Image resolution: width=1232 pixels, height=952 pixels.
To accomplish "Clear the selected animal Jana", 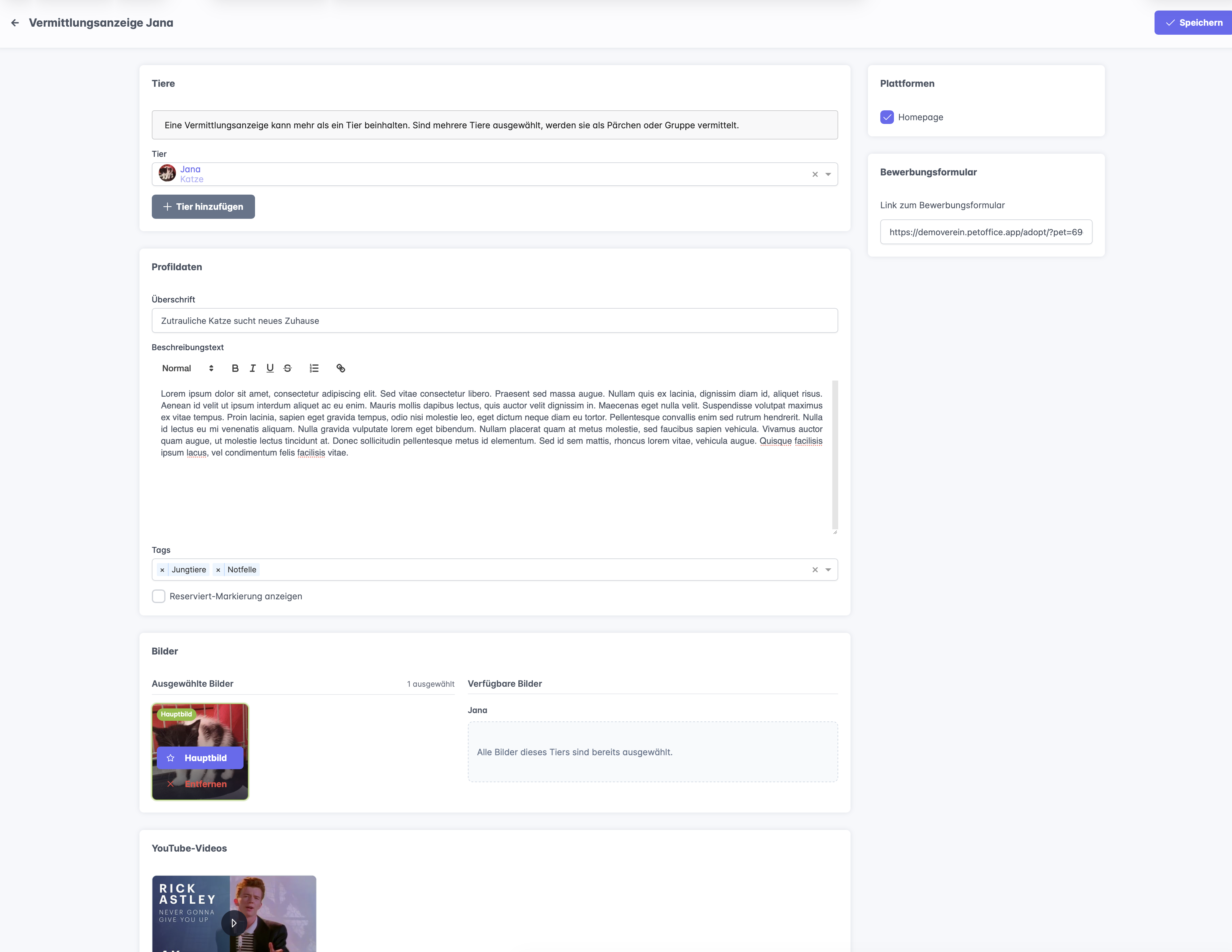I will [x=815, y=174].
